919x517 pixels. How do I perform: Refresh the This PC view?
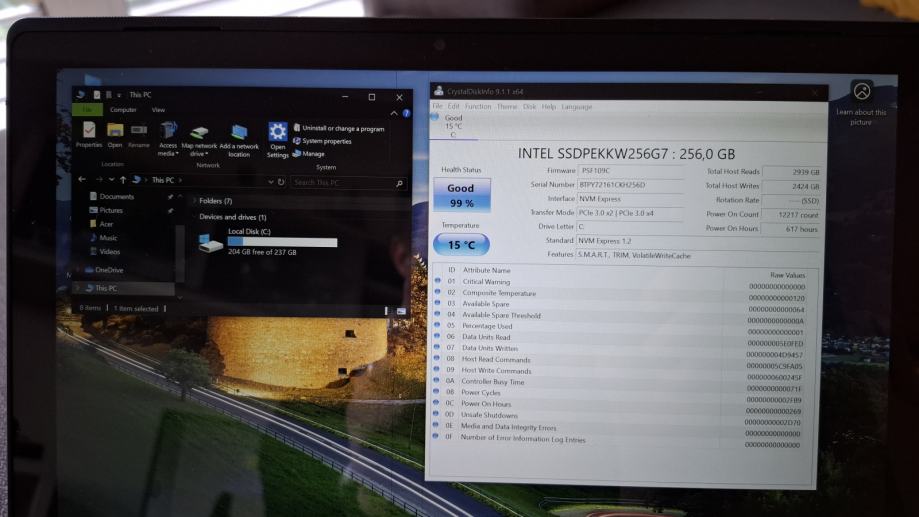point(281,182)
